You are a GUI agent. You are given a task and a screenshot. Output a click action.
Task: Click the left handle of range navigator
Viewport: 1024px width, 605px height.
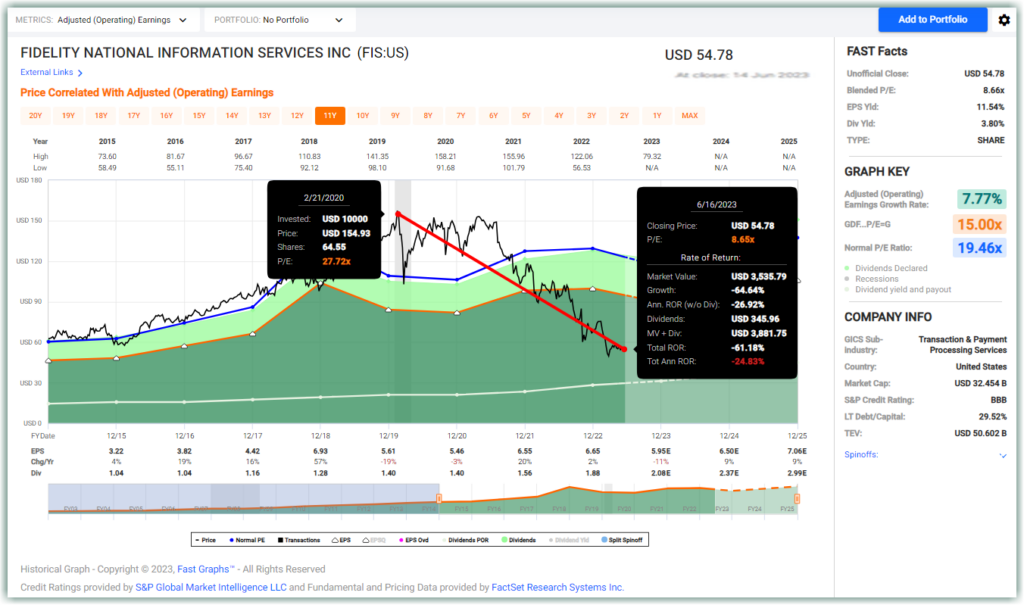point(439,499)
